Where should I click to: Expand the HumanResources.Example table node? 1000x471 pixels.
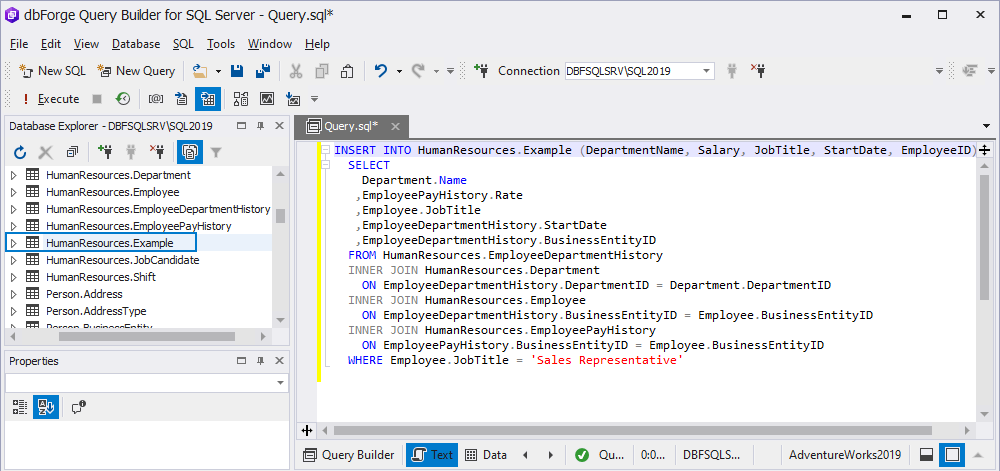[13, 243]
